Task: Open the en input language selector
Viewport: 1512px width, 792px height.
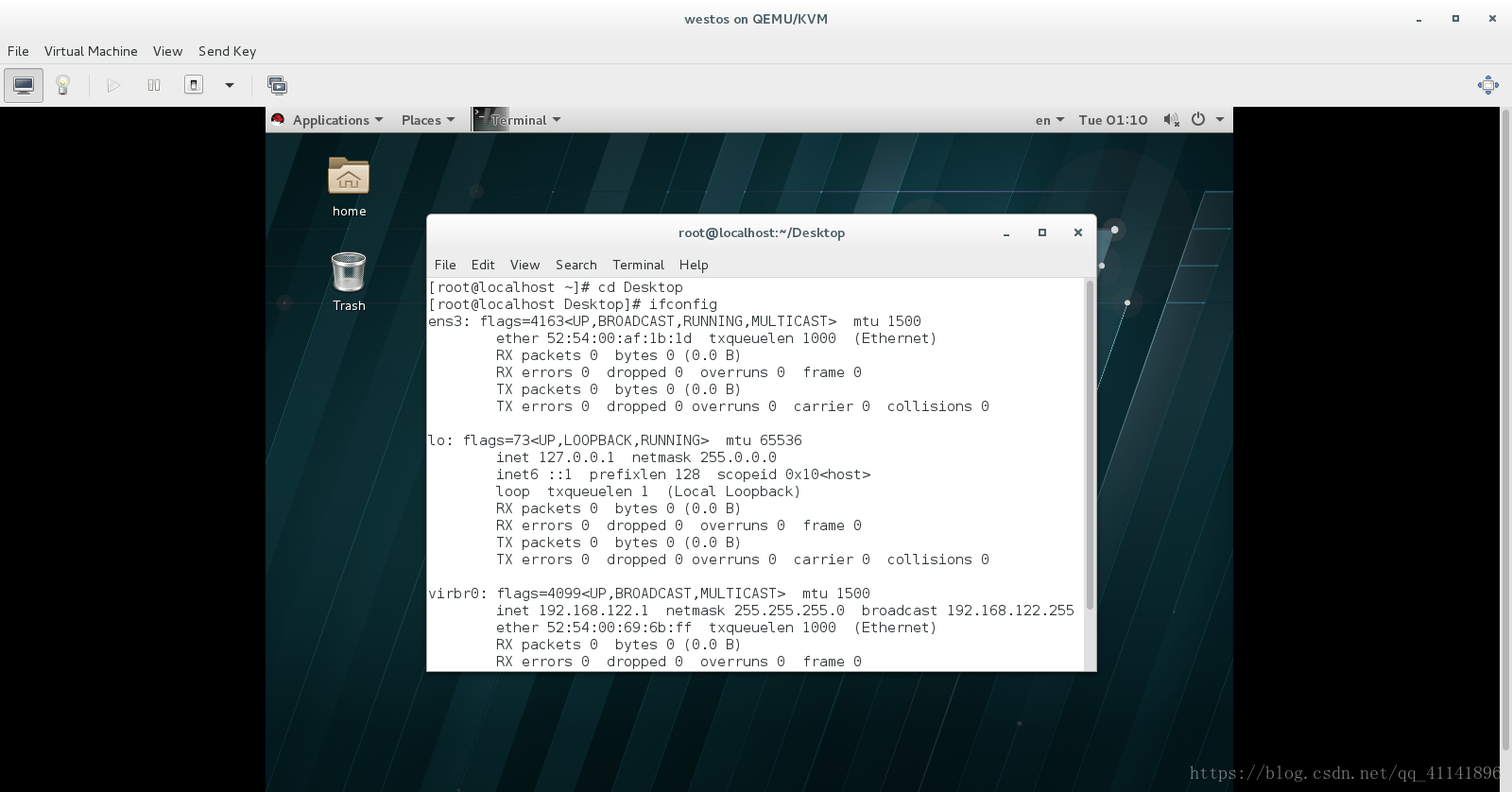Action: click(x=1049, y=120)
